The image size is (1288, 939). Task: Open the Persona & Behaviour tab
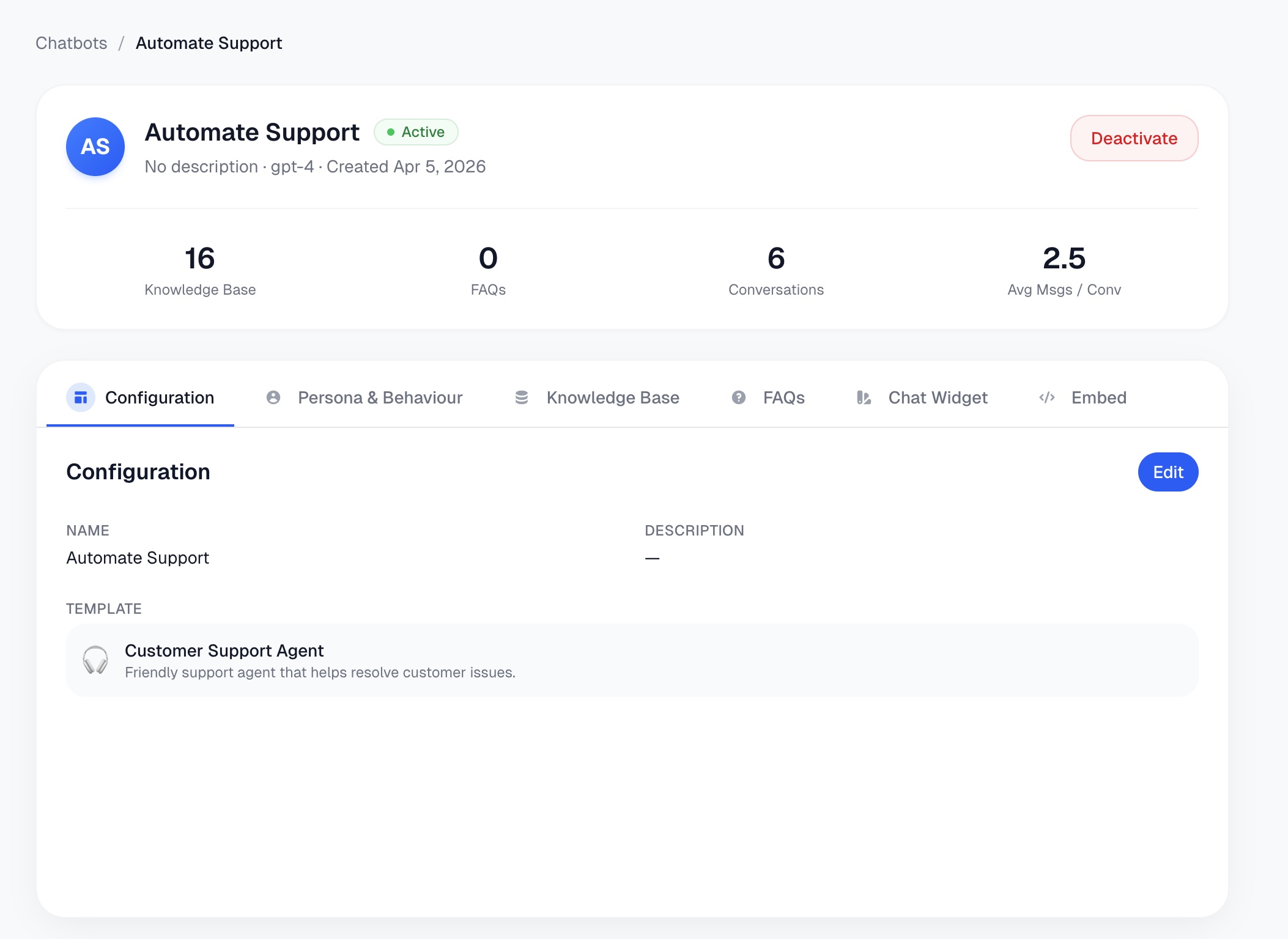380,398
